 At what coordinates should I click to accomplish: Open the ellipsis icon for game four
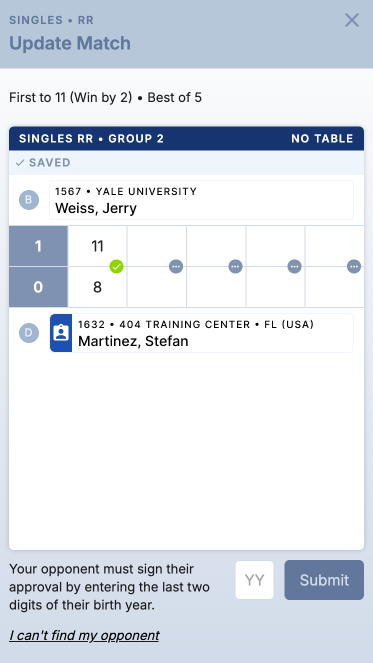pyautogui.click(x=294, y=266)
